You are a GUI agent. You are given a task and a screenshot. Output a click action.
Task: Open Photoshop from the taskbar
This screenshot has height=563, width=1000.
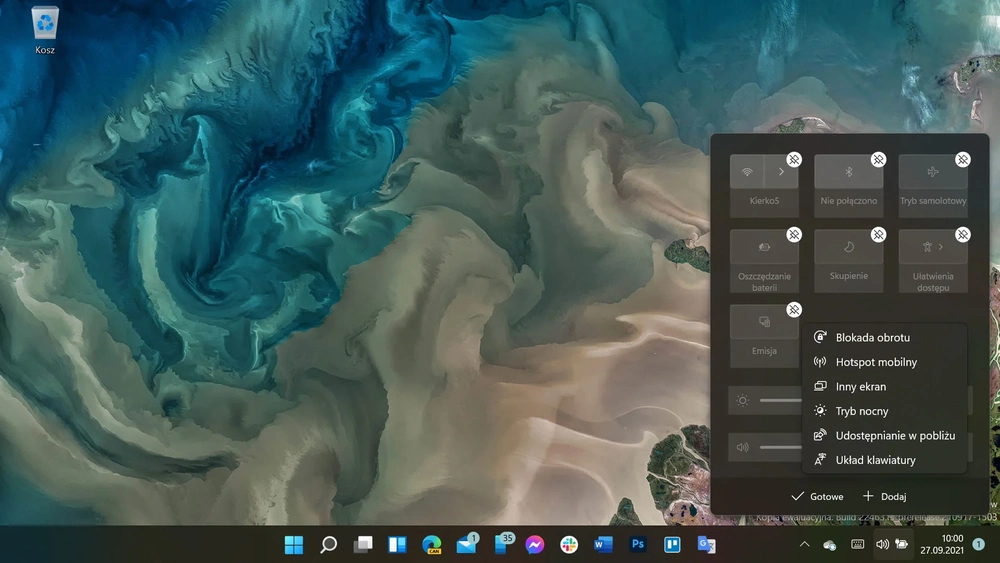tap(637, 545)
